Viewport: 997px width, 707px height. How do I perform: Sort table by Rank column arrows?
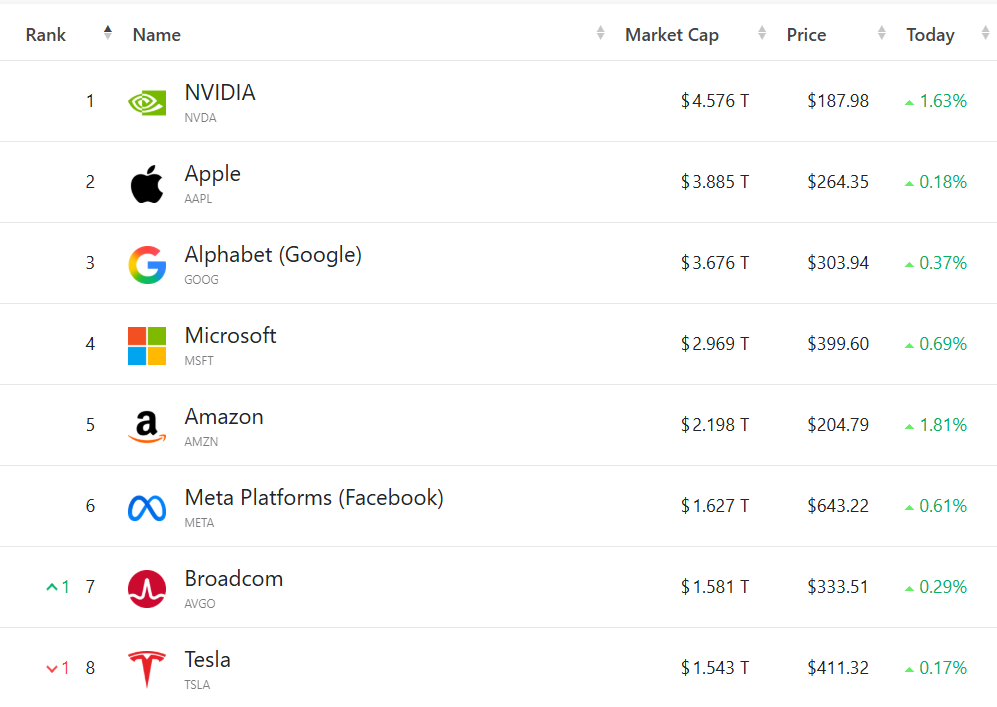point(108,34)
